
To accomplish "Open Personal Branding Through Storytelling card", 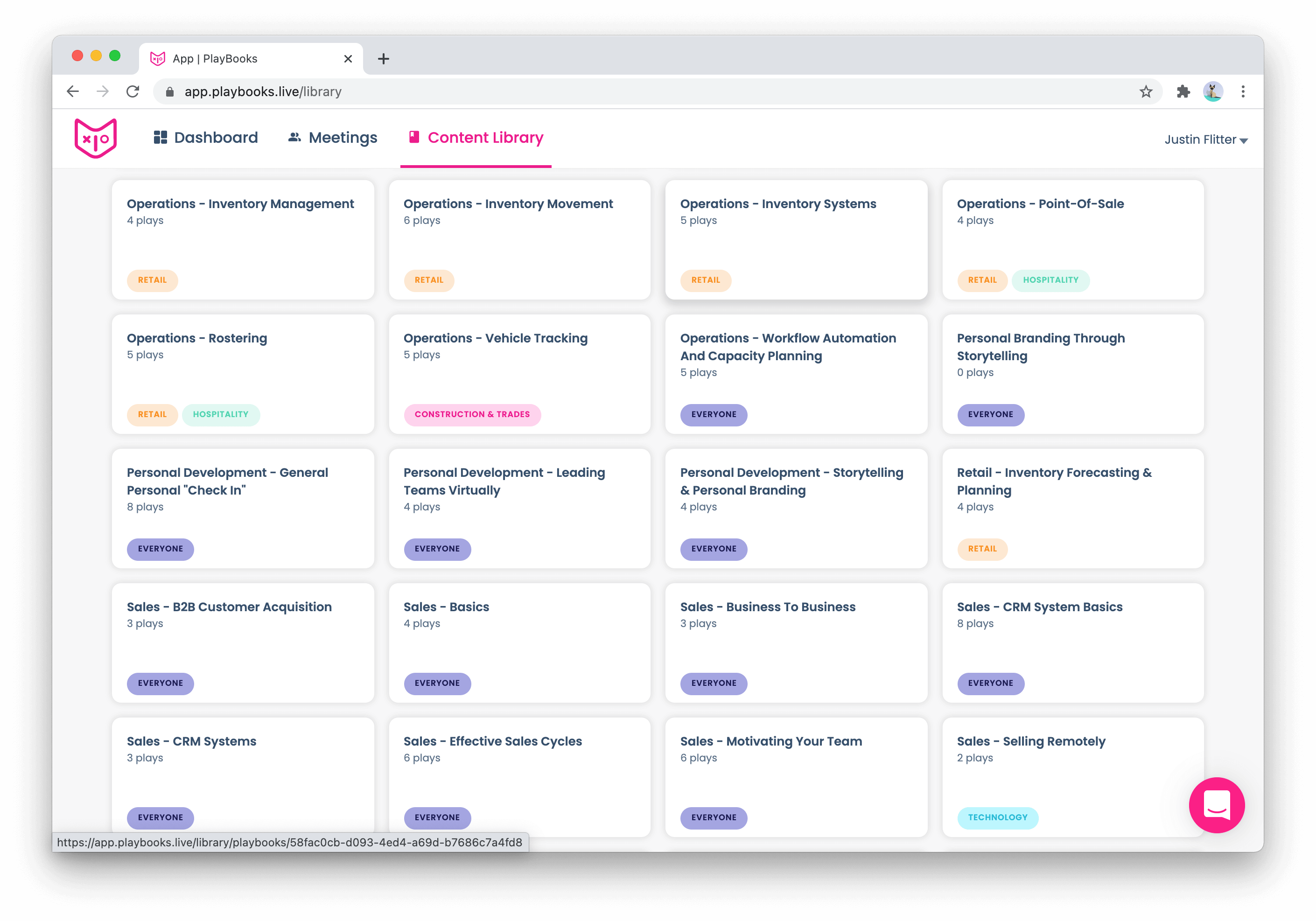I will 1040,347.
